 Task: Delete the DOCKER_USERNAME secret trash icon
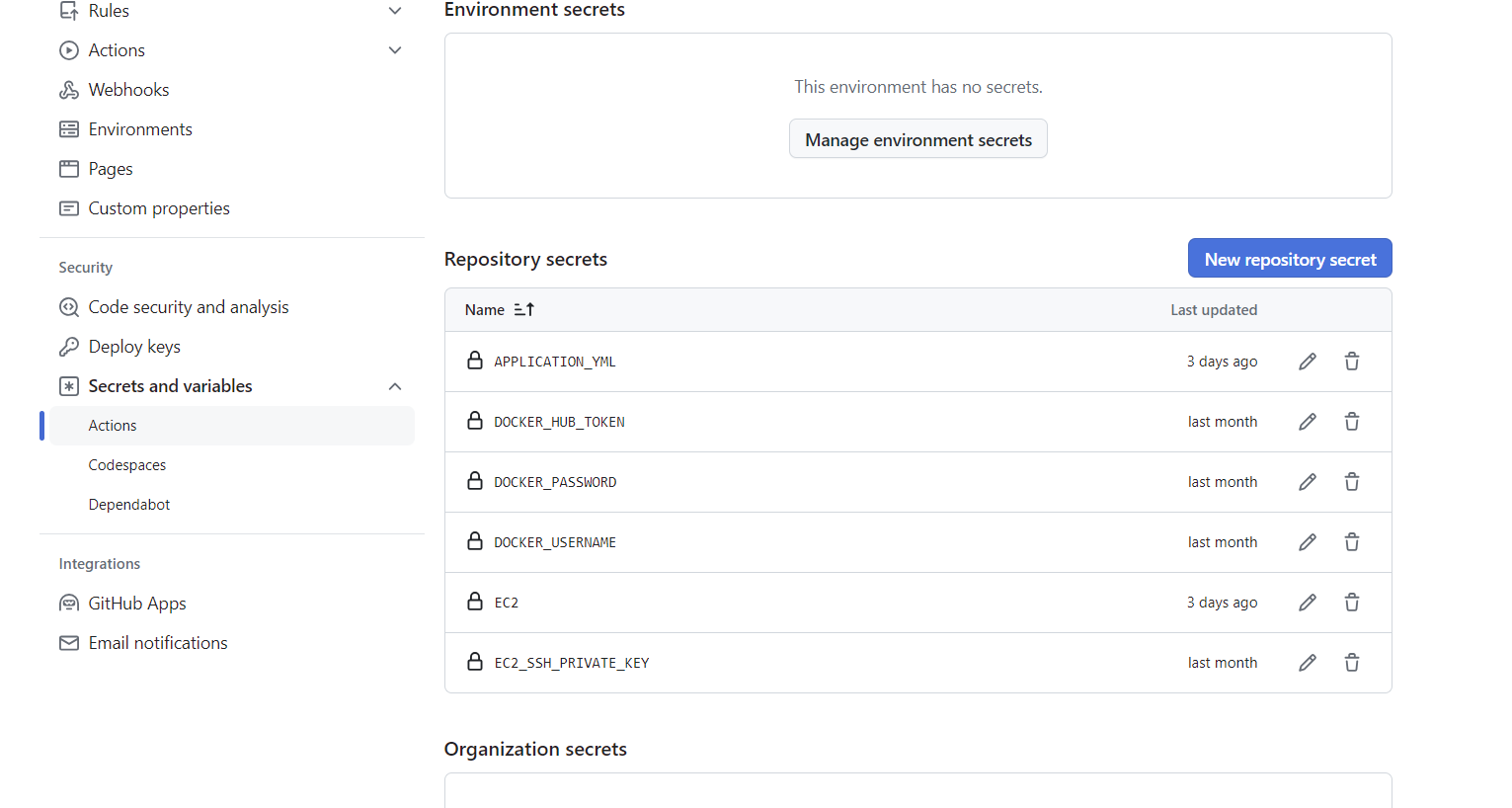pyautogui.click(x=1352, y=542)
